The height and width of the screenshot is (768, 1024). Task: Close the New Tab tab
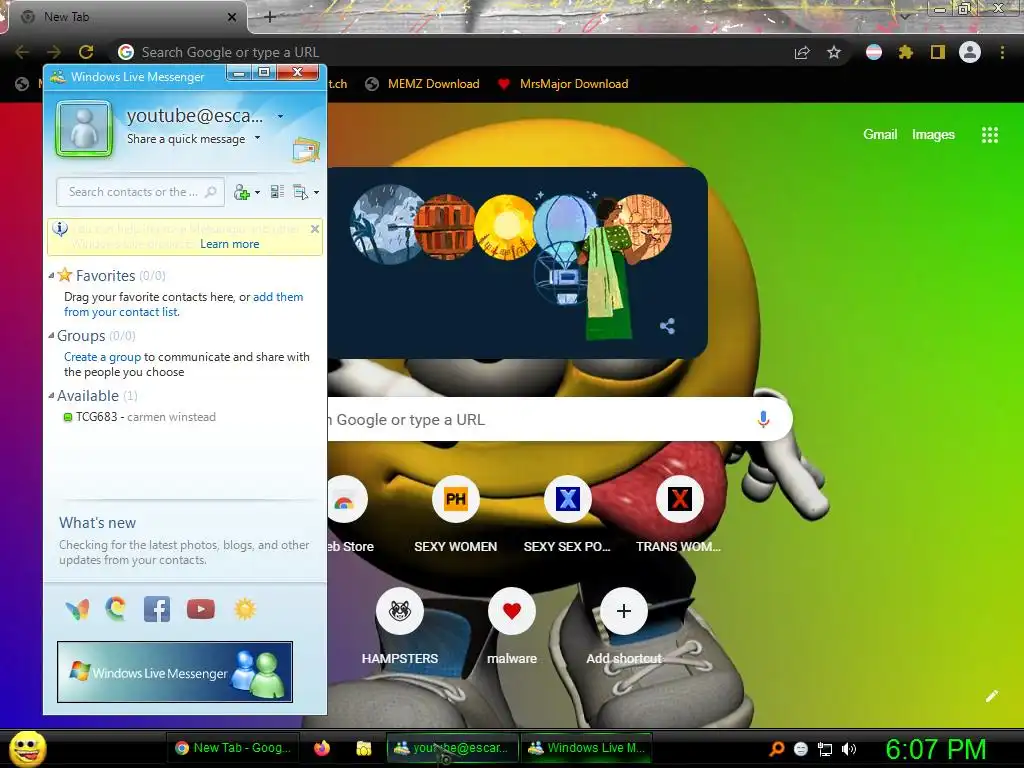pos(232,17)
